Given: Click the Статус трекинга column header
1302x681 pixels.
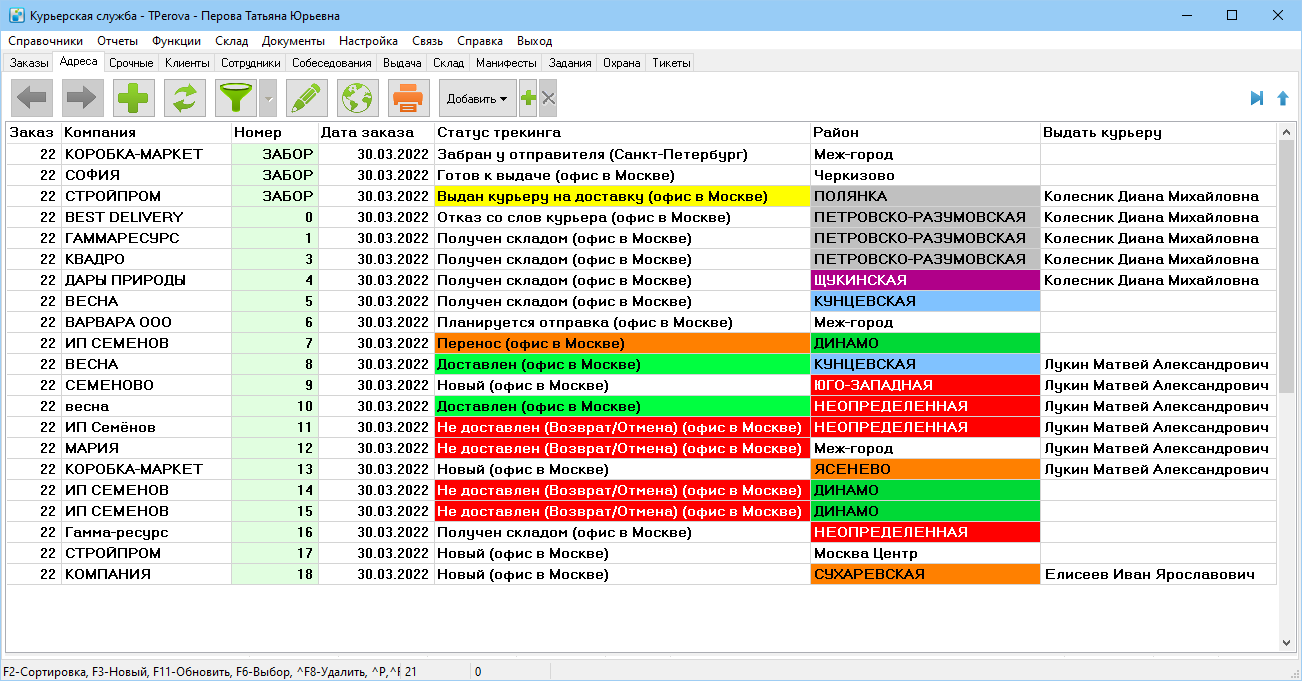Looking at the screenshot, I should click(622, 132).
